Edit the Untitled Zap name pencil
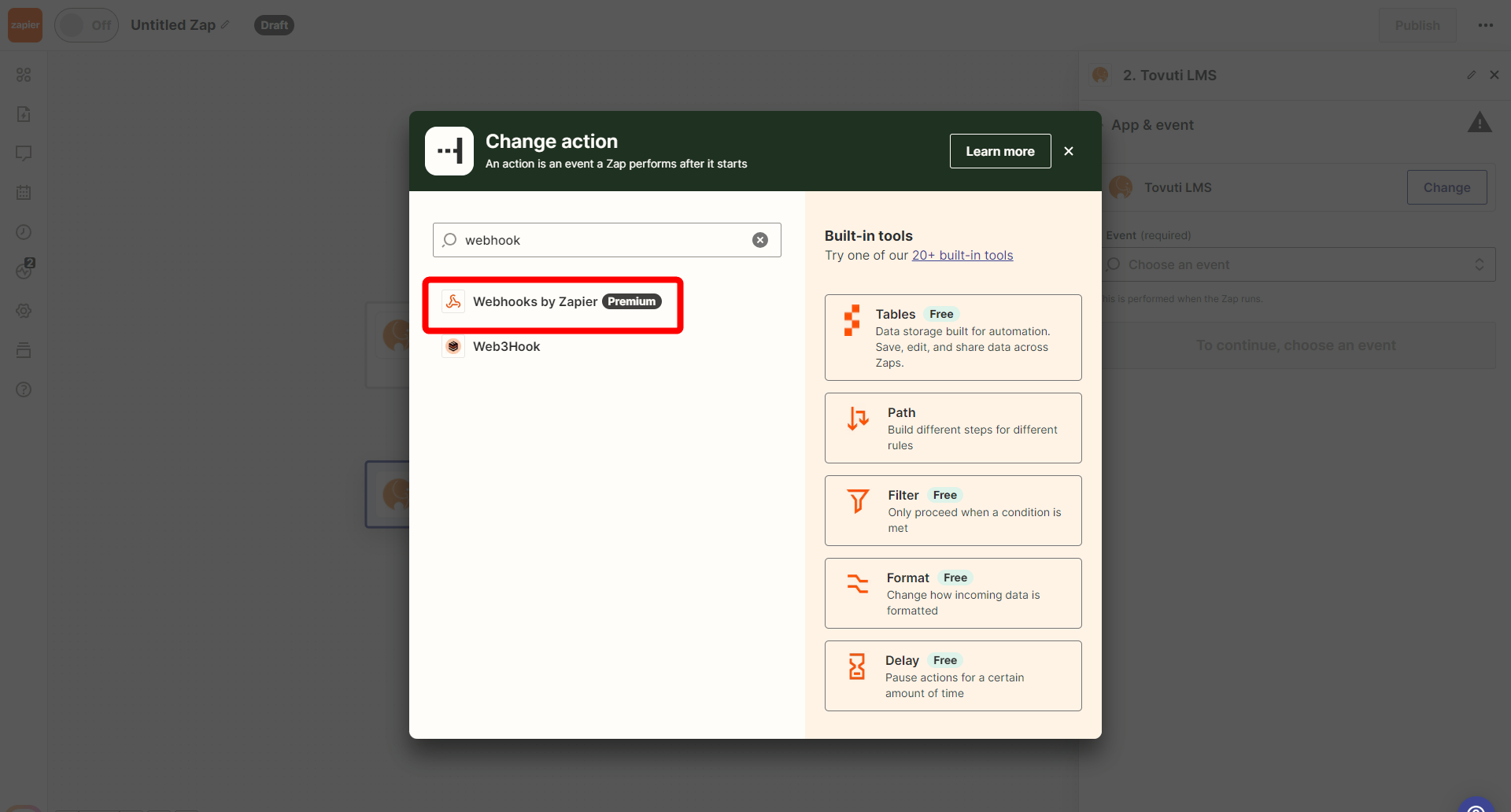The image size is (1511, 812). tap(225, 25)
